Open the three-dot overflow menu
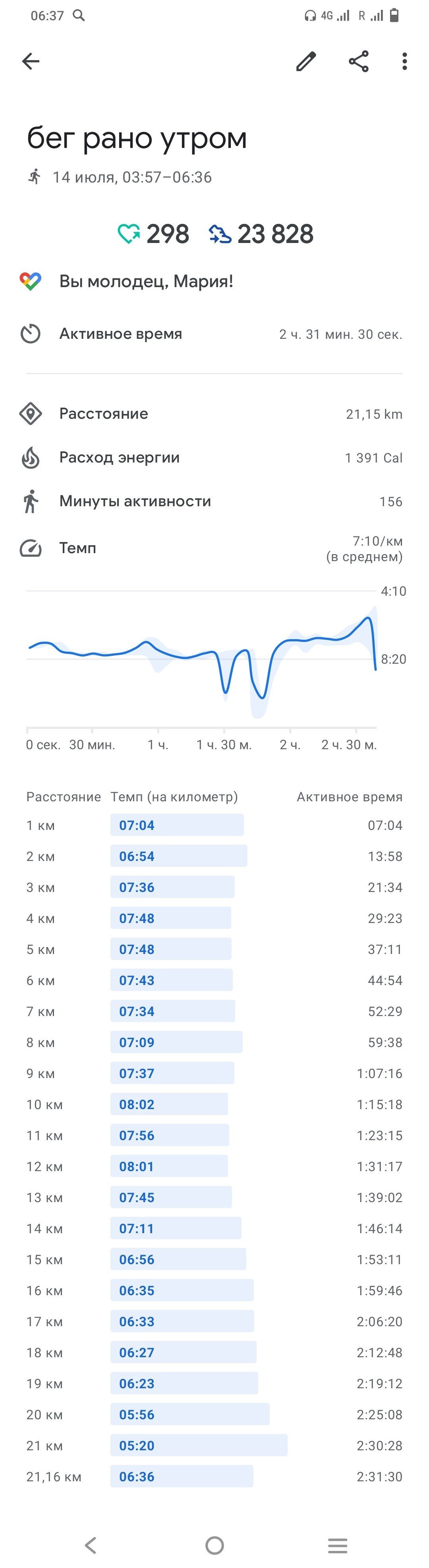 pos(405,61)
